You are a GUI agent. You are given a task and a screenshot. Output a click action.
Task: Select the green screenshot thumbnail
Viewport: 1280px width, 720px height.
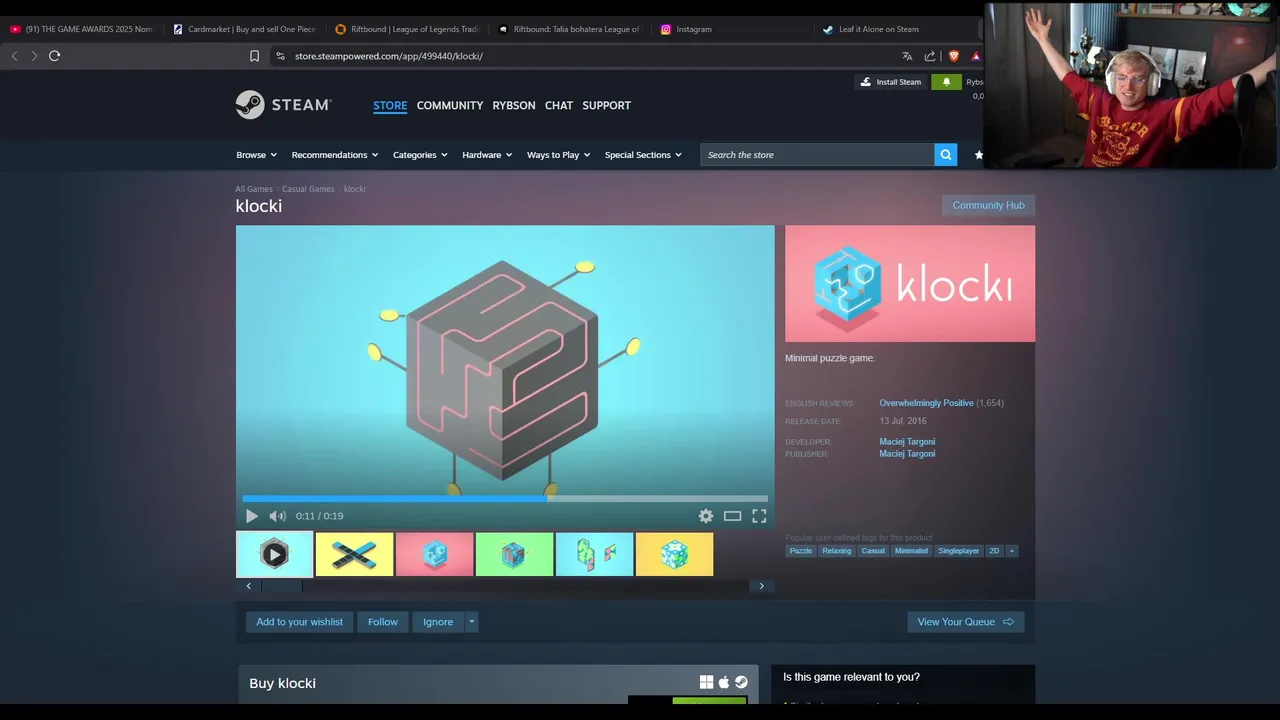point(514,554)
